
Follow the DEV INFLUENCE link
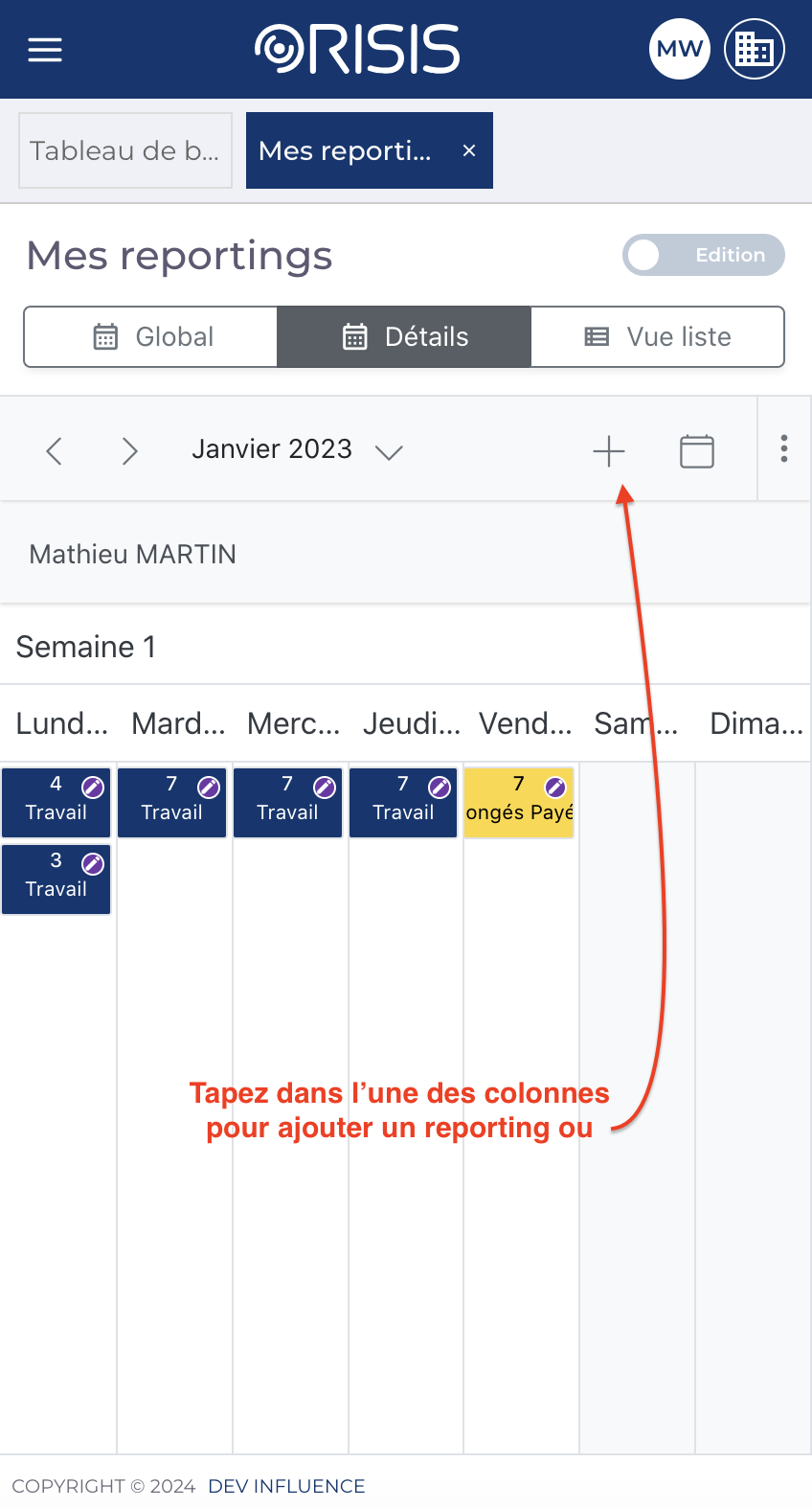pos(286,1486)
